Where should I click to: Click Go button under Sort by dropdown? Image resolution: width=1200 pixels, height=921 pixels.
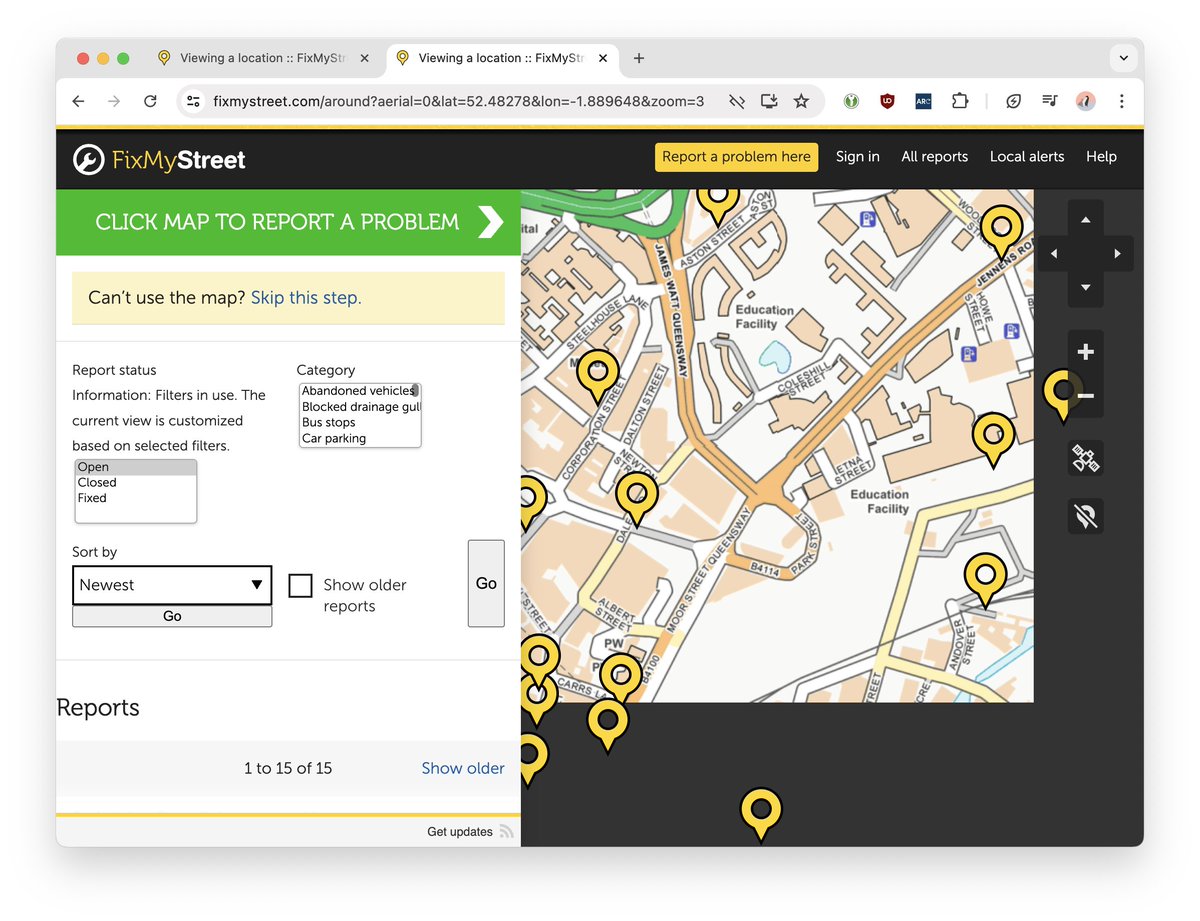coord(172,616)
